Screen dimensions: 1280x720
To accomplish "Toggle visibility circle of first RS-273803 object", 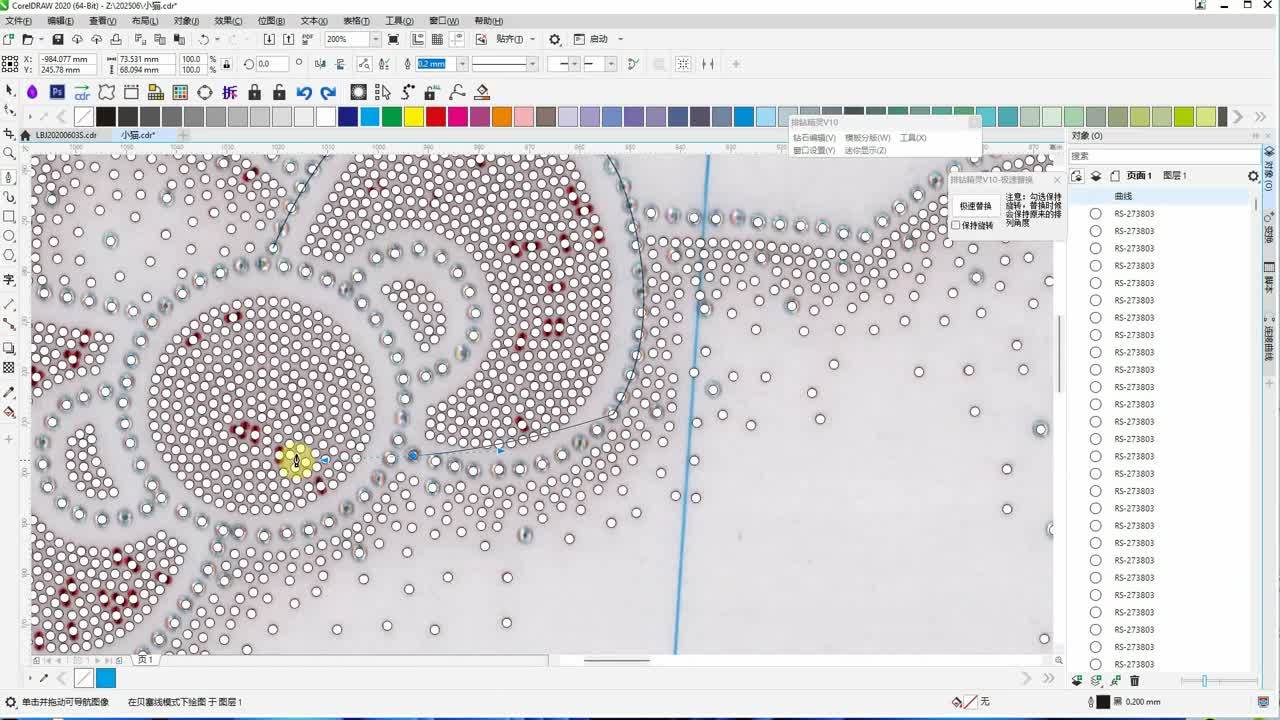I will 1095,214.
